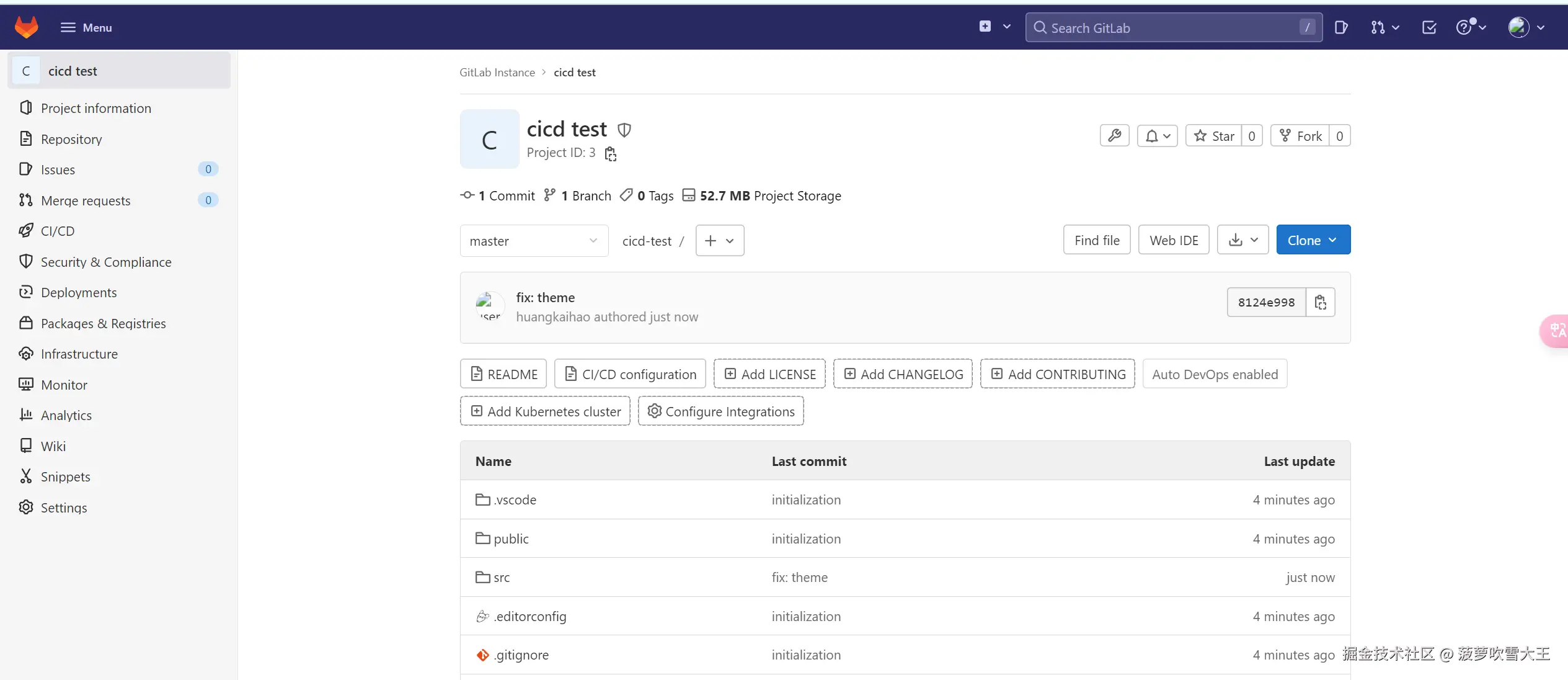Viewport: 1568px width, 680px height.
Task: Go to Settings in the sidebar
Action: (x=63, y=508)
